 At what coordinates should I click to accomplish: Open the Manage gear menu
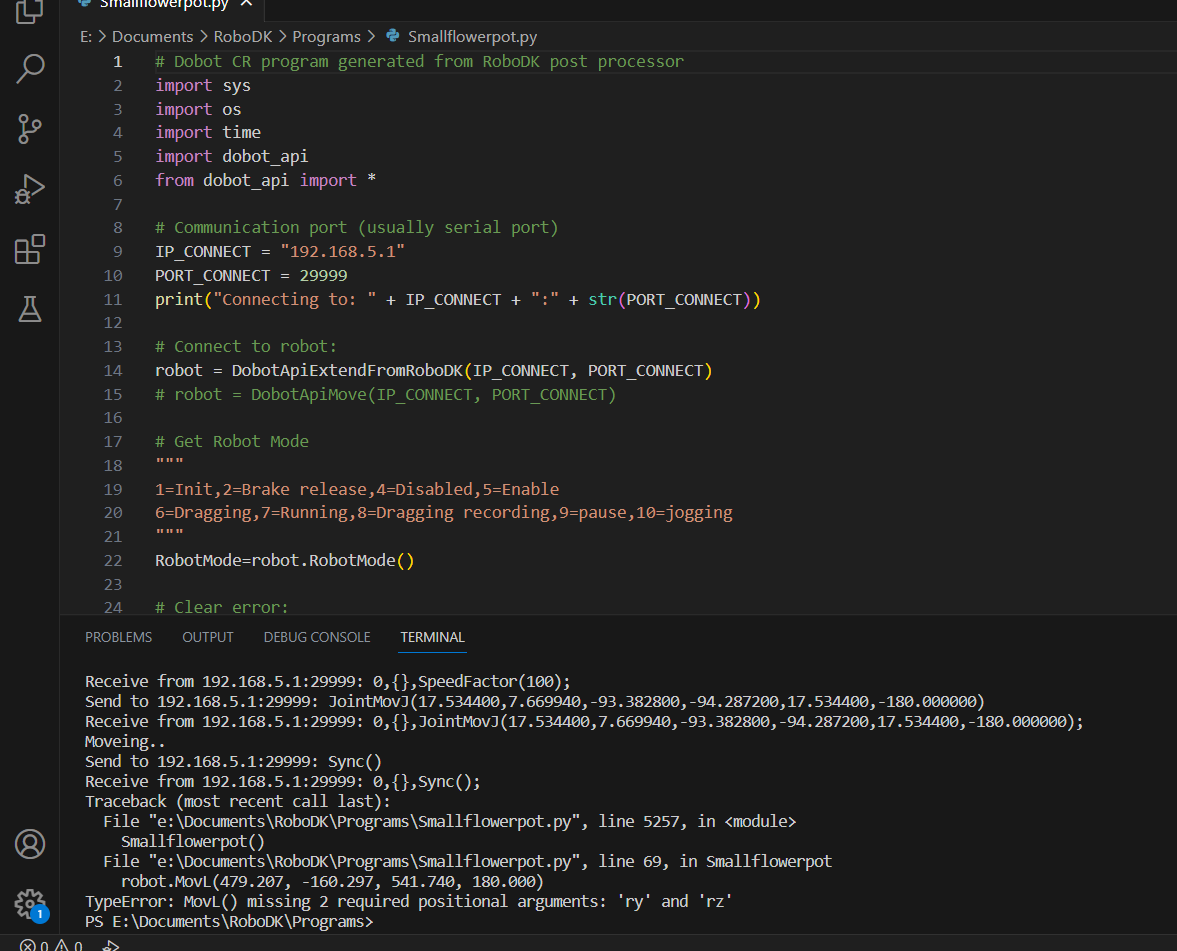(30, 902)
